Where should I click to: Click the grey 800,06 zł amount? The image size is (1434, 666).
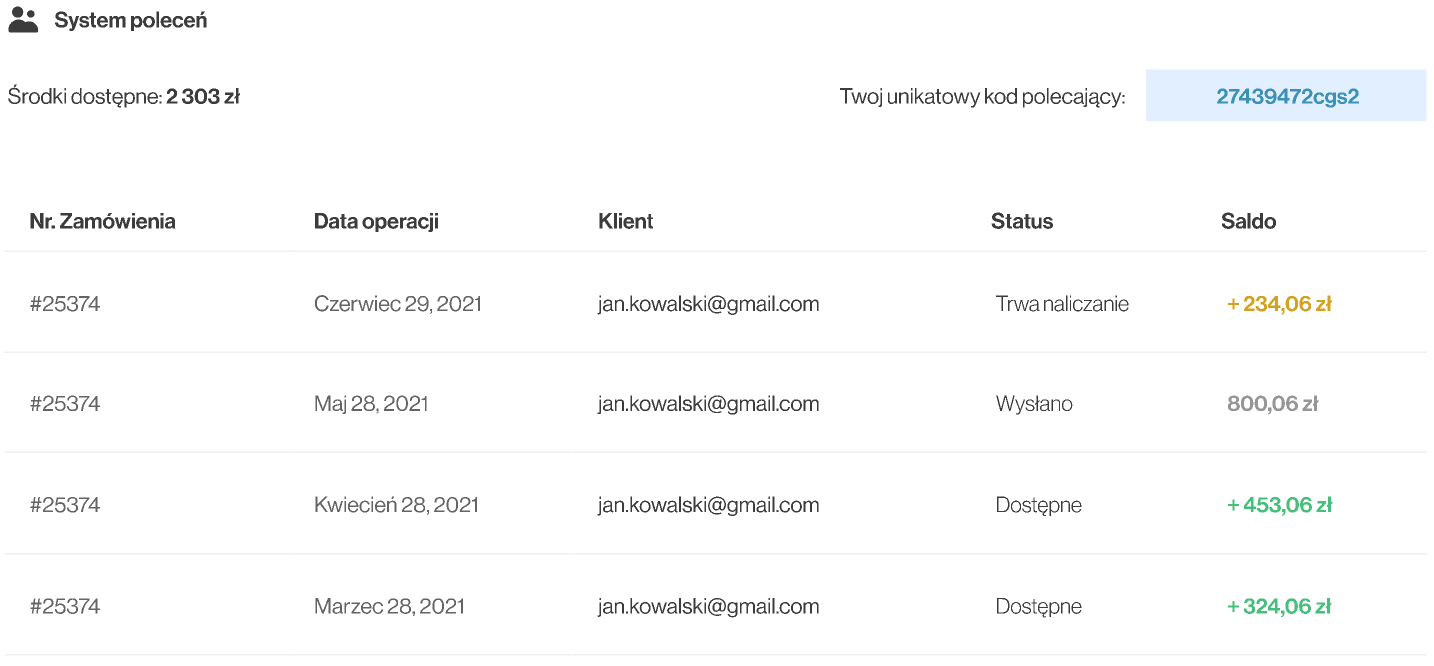[1272, 404]
